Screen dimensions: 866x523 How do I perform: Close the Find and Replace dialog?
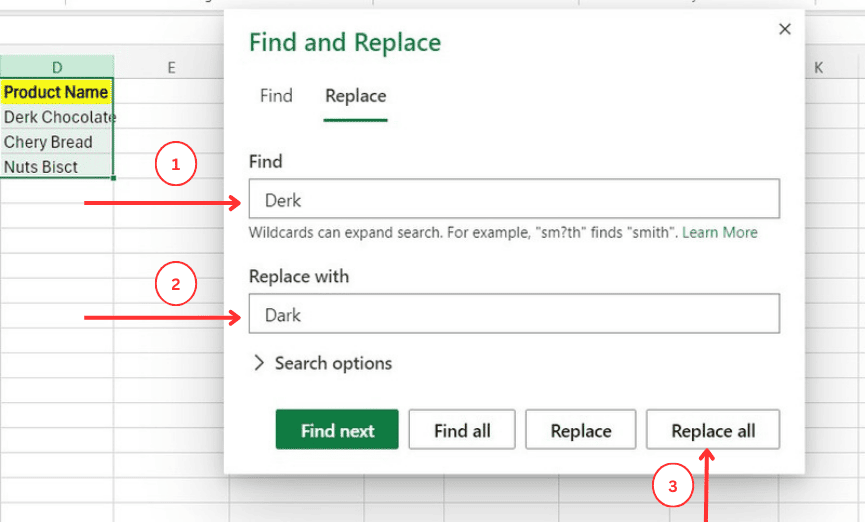point(785,30)
